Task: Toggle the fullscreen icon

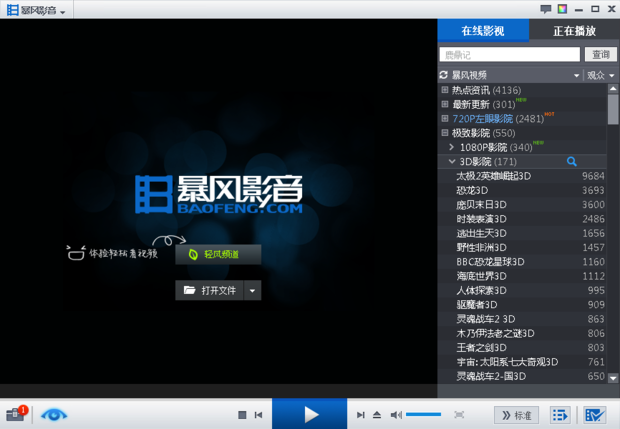Action: point(459,415)
